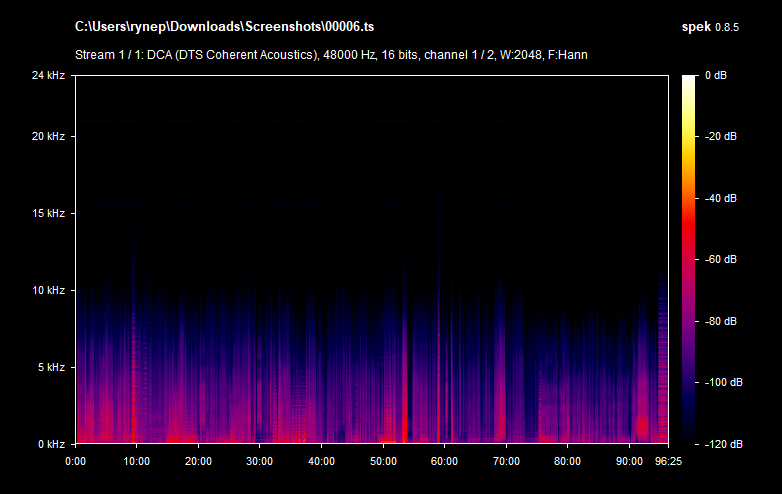Click the 50:00 time axis marker

tap(383, 461)
